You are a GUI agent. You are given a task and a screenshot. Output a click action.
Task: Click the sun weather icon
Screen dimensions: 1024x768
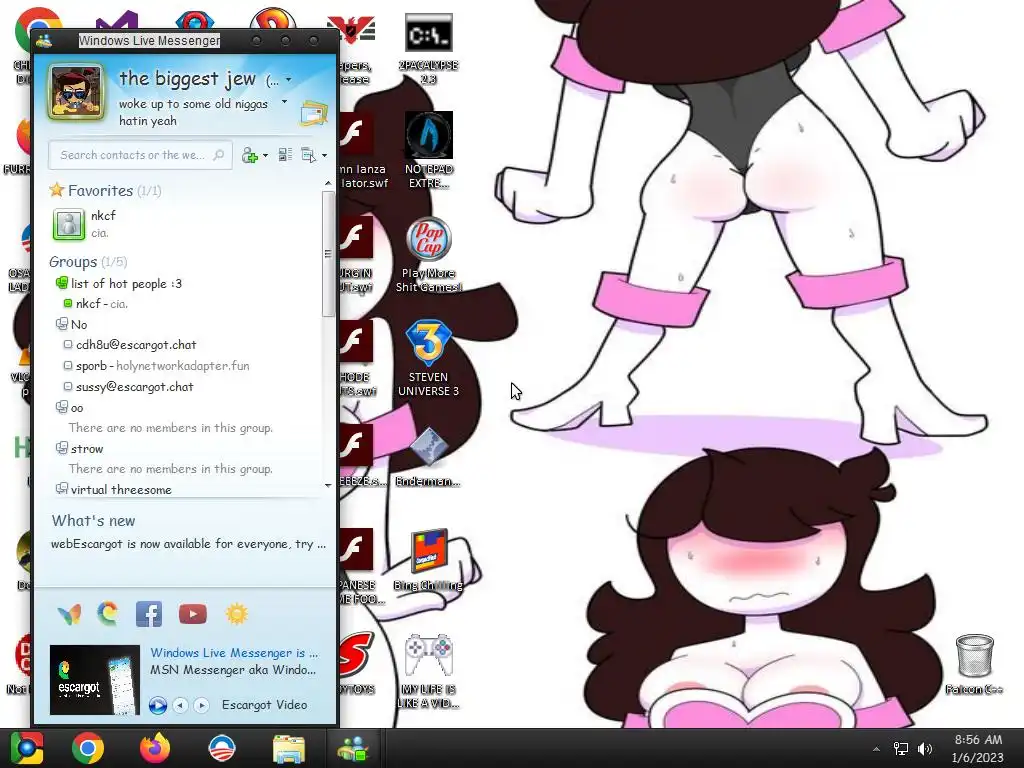coord(236,614)
